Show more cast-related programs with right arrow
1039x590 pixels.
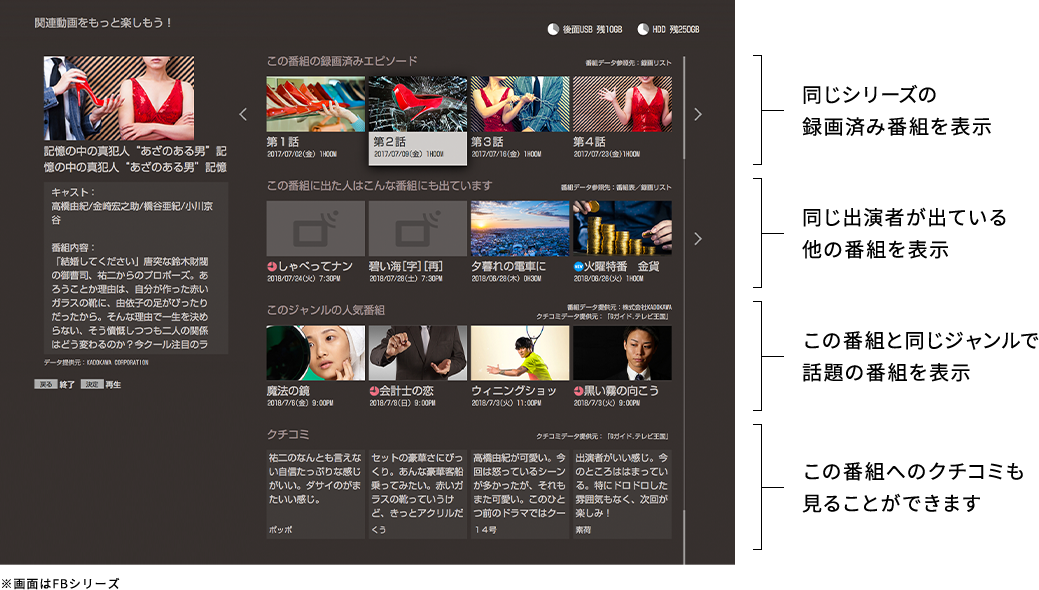tap(698, 239)
